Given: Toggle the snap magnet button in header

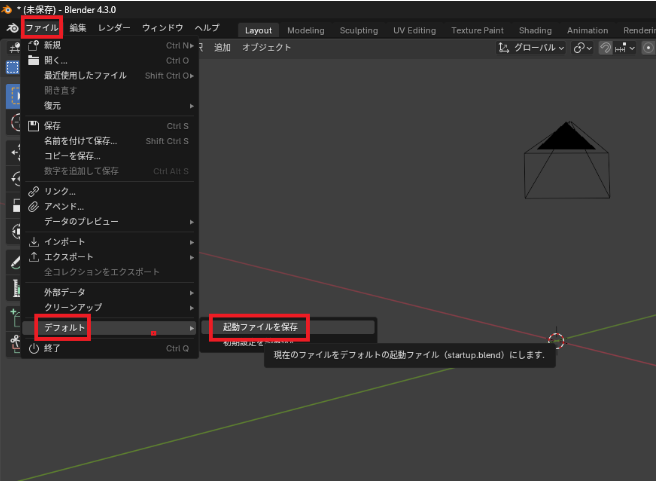Looking at the screenshot, I should [606, 47].
